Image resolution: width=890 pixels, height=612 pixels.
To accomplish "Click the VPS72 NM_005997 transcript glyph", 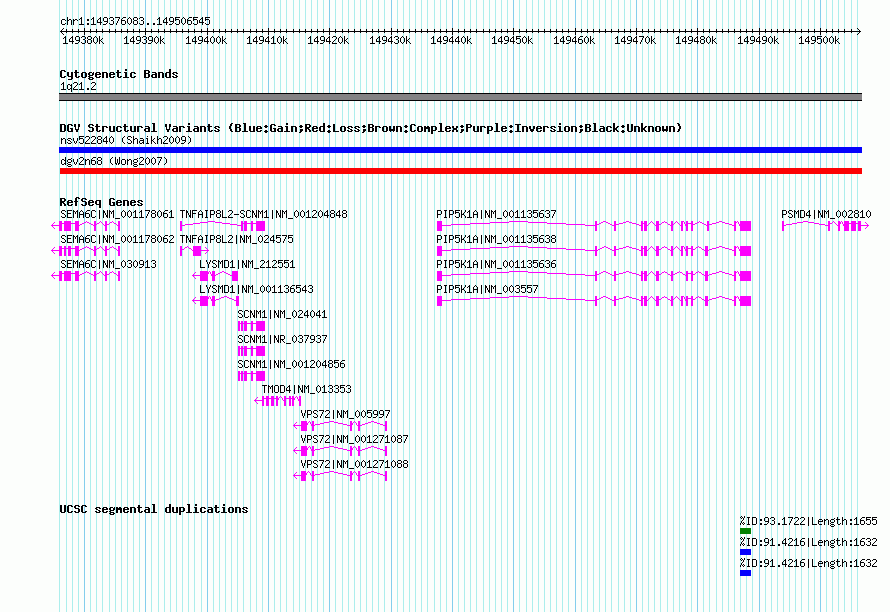I will click(341, 426).
